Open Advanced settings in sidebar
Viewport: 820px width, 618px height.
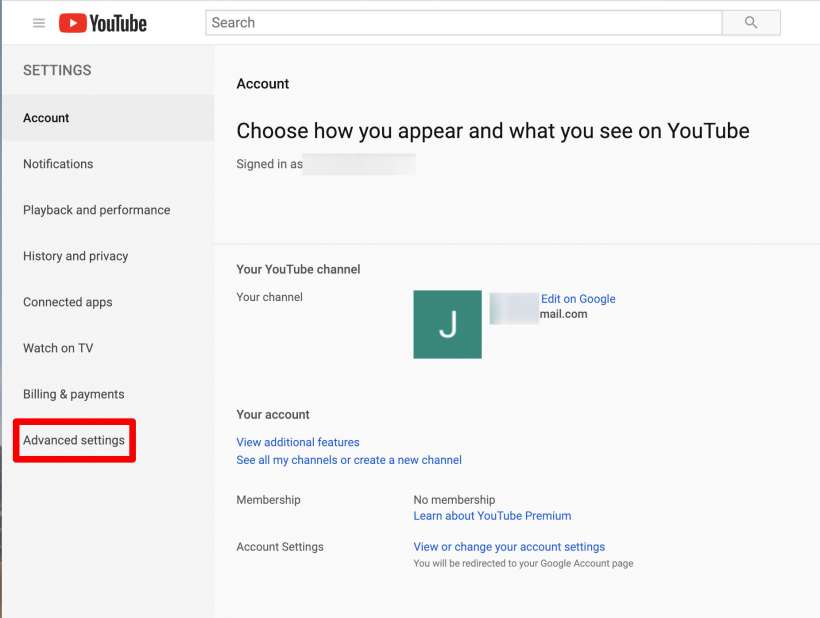pos(74,440)
